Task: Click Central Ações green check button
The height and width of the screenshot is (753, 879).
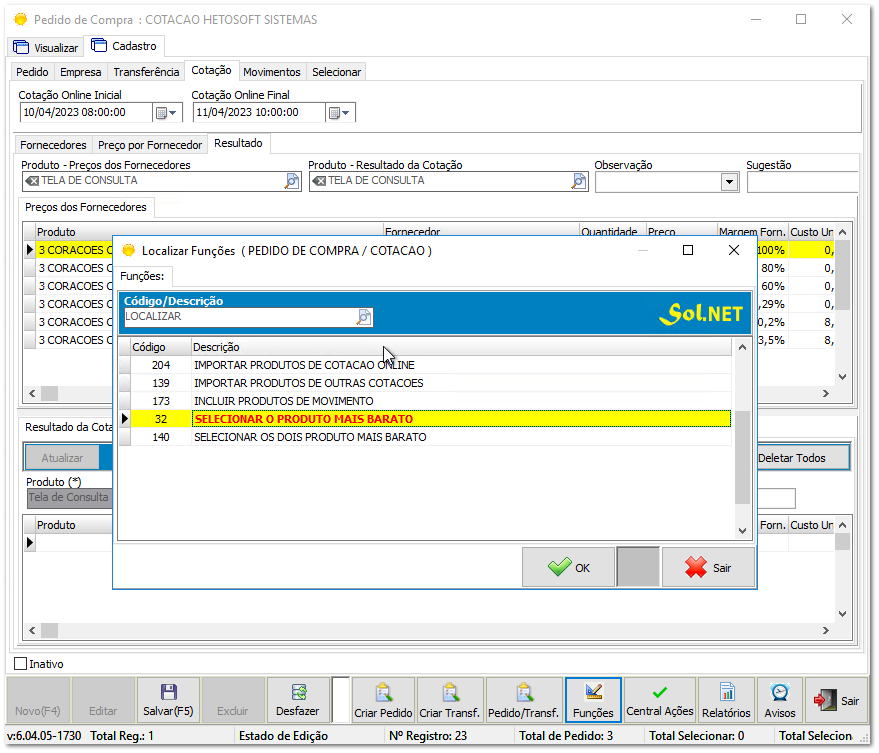Action: [659, 700]
